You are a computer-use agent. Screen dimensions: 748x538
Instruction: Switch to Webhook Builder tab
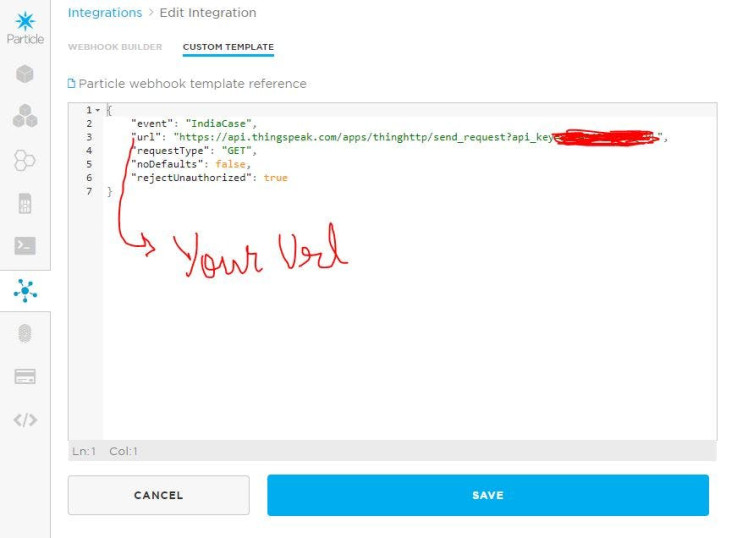[x=115, y=47]
